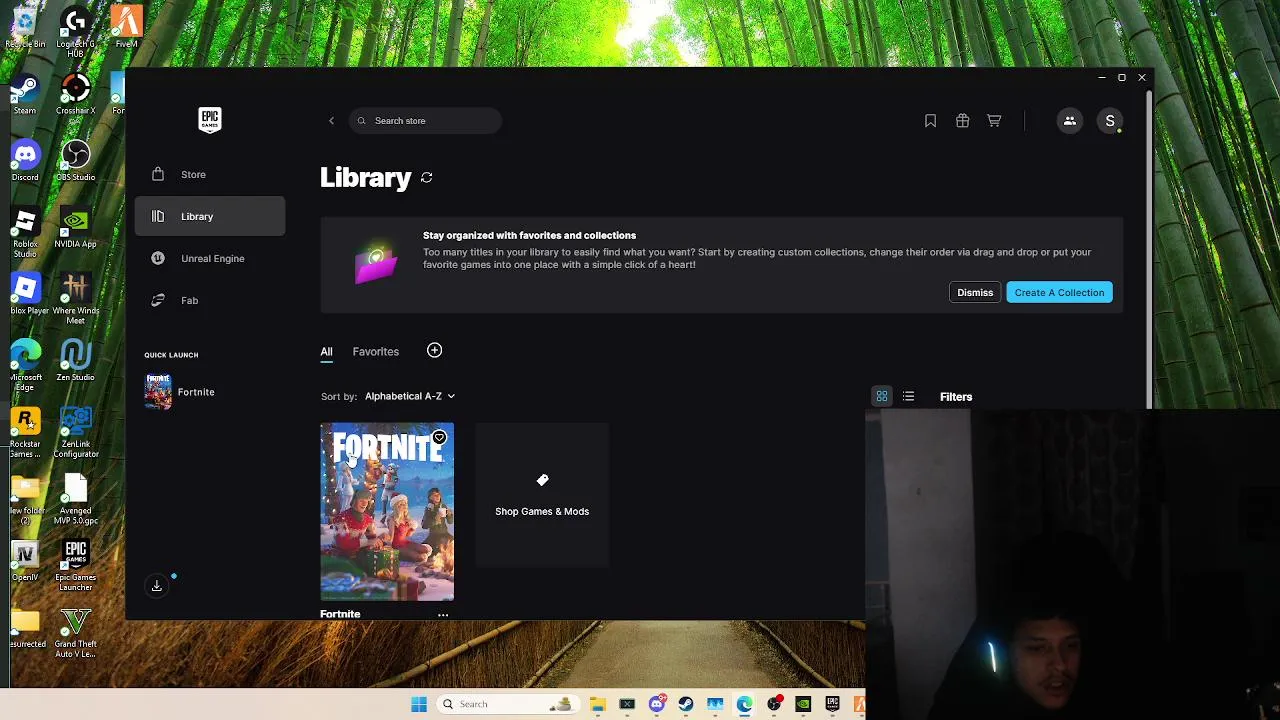This screenshot has height=720, width=1280.
Task: Select Recycle Bin desktop icon
Action: (25, 29)
